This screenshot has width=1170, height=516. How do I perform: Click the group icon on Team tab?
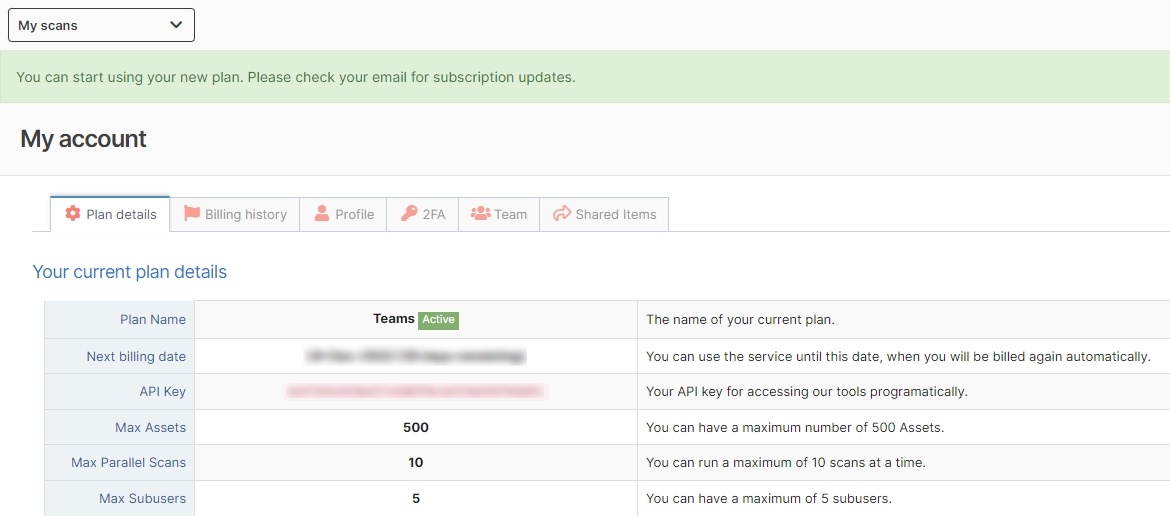(x=480, y=214)
